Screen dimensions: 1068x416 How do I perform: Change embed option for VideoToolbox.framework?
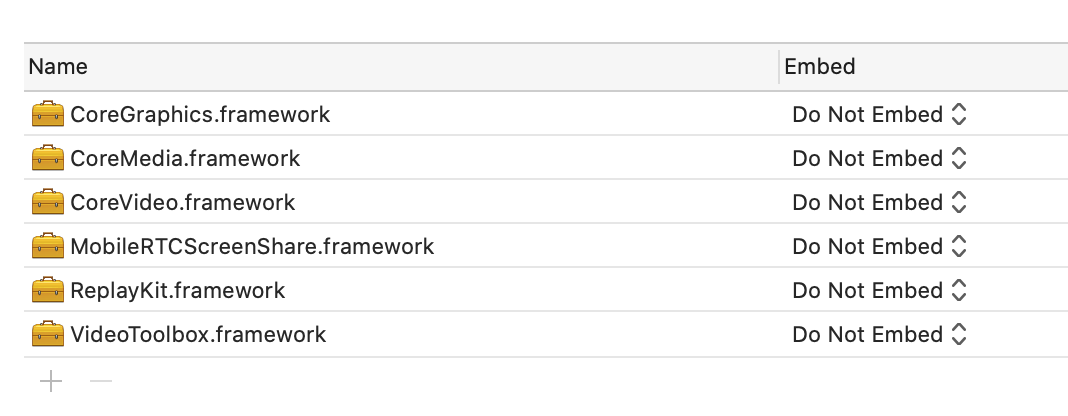(879, 334)
